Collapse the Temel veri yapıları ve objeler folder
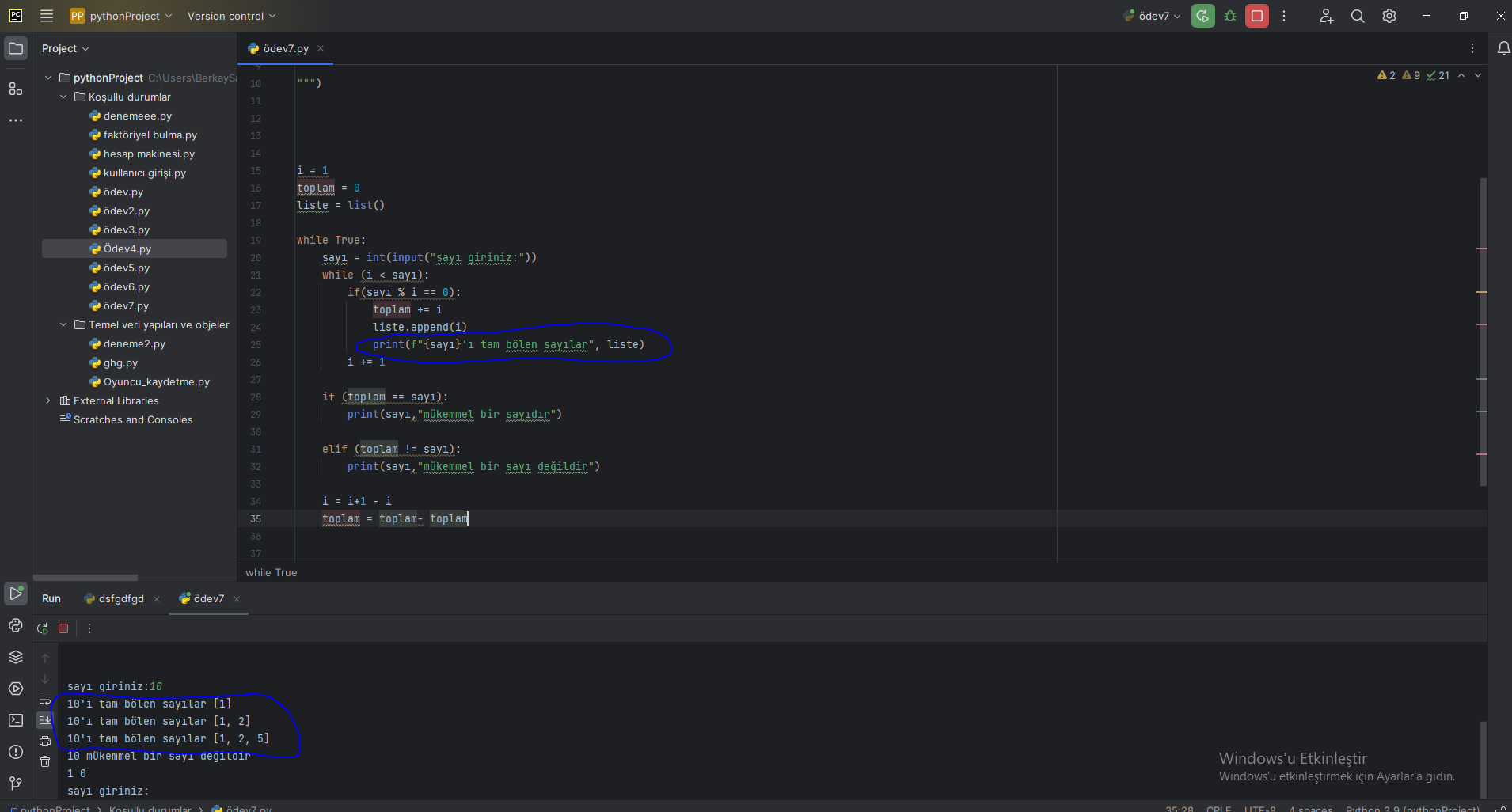 pos(63,324)
